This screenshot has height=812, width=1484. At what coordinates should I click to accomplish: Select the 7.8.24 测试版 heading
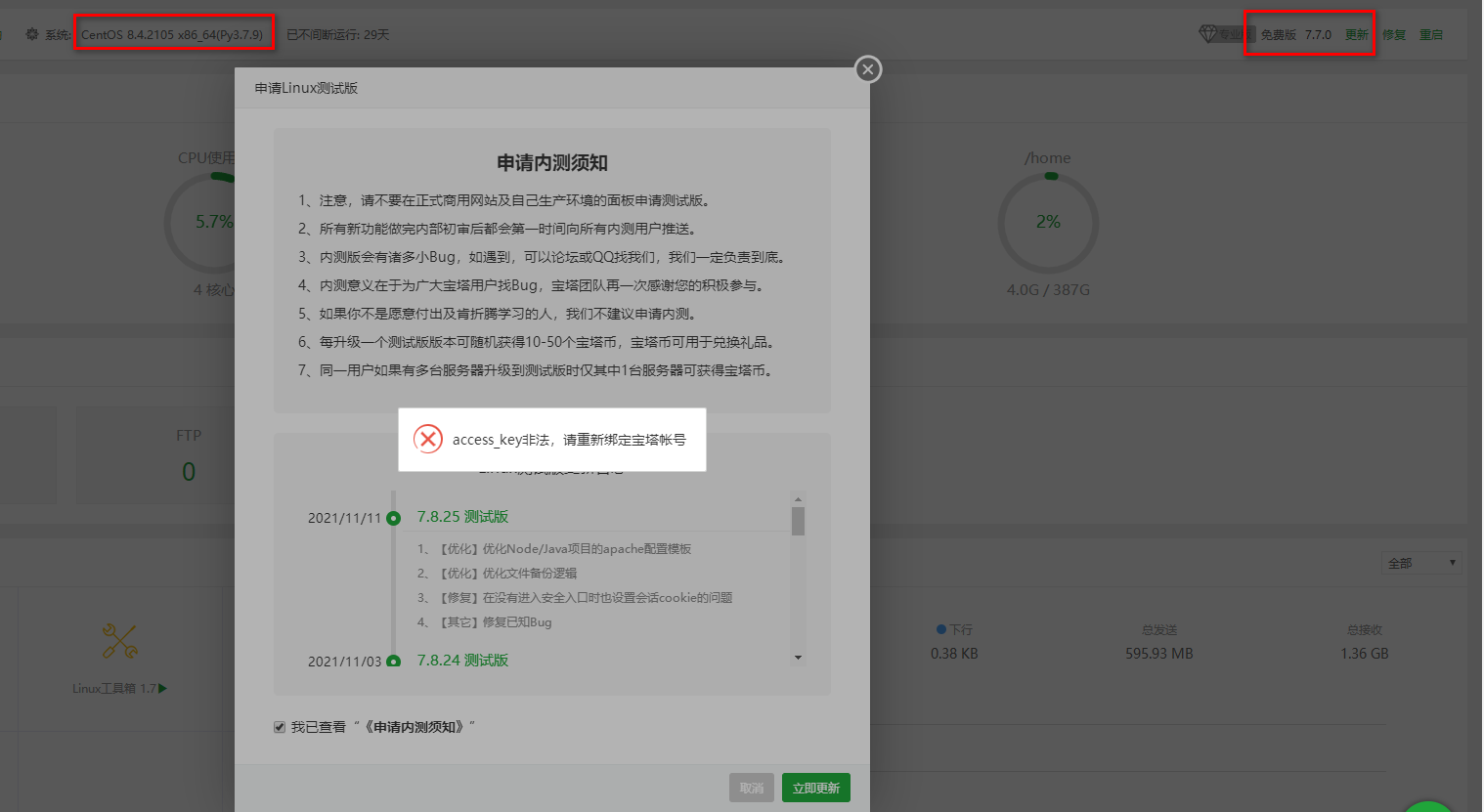point(462,660)
